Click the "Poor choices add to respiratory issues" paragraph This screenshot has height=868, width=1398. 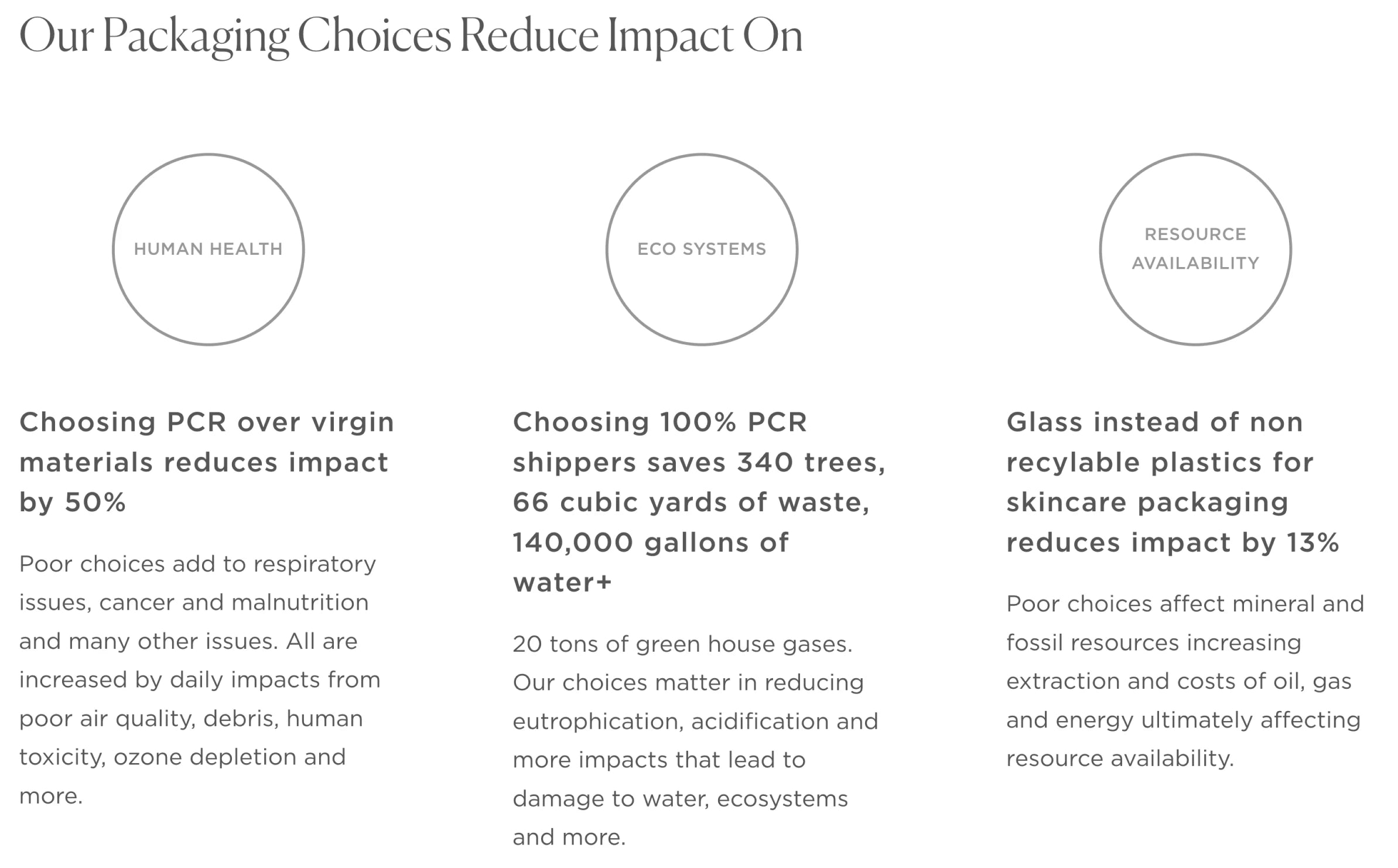coord(200,679)
